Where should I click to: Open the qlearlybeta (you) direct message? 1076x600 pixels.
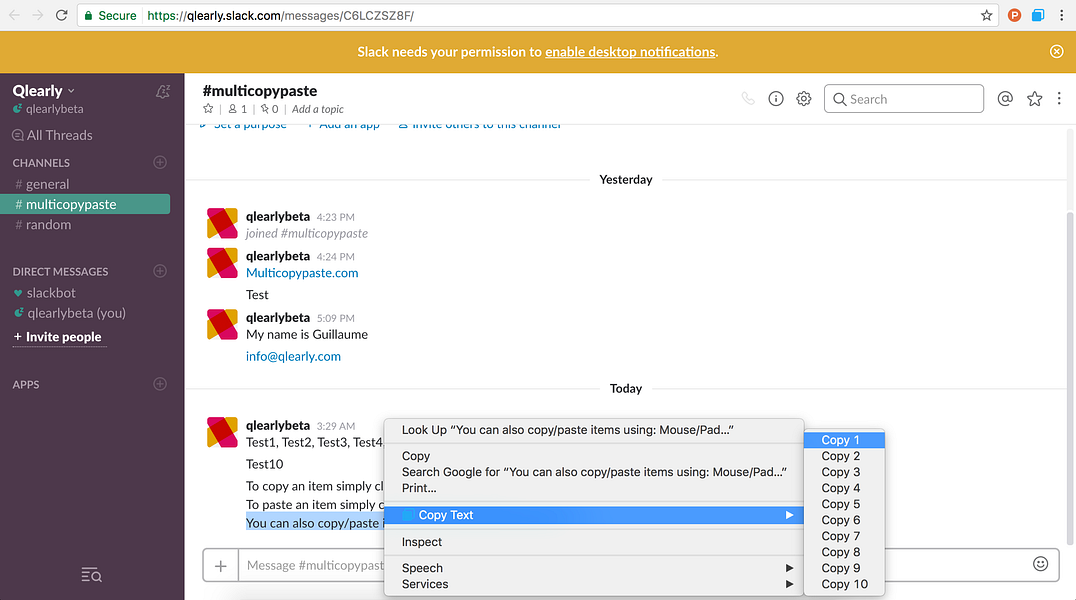click(x=69, y=313)
